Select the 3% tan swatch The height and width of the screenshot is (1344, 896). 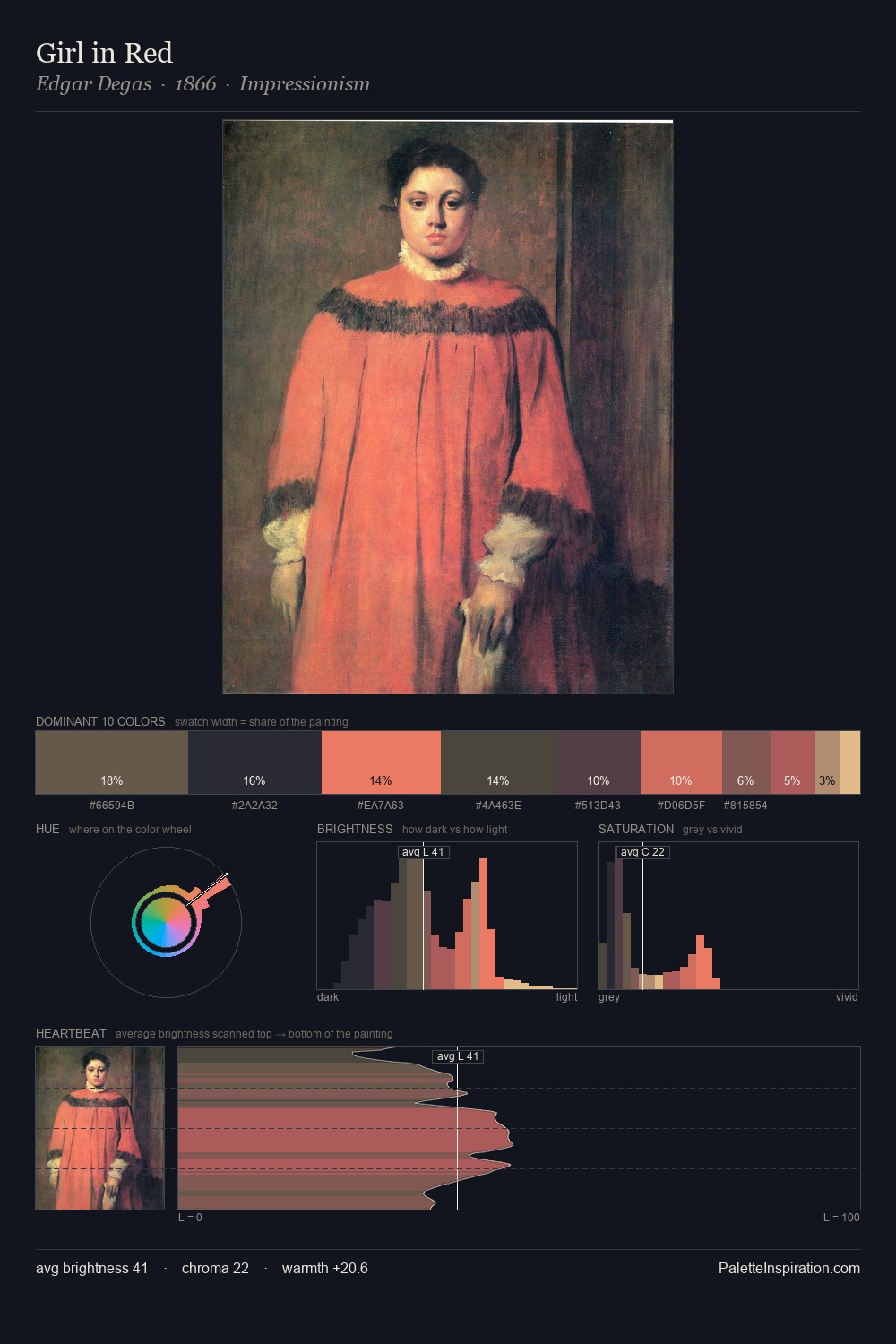click(x=827, y=762)
